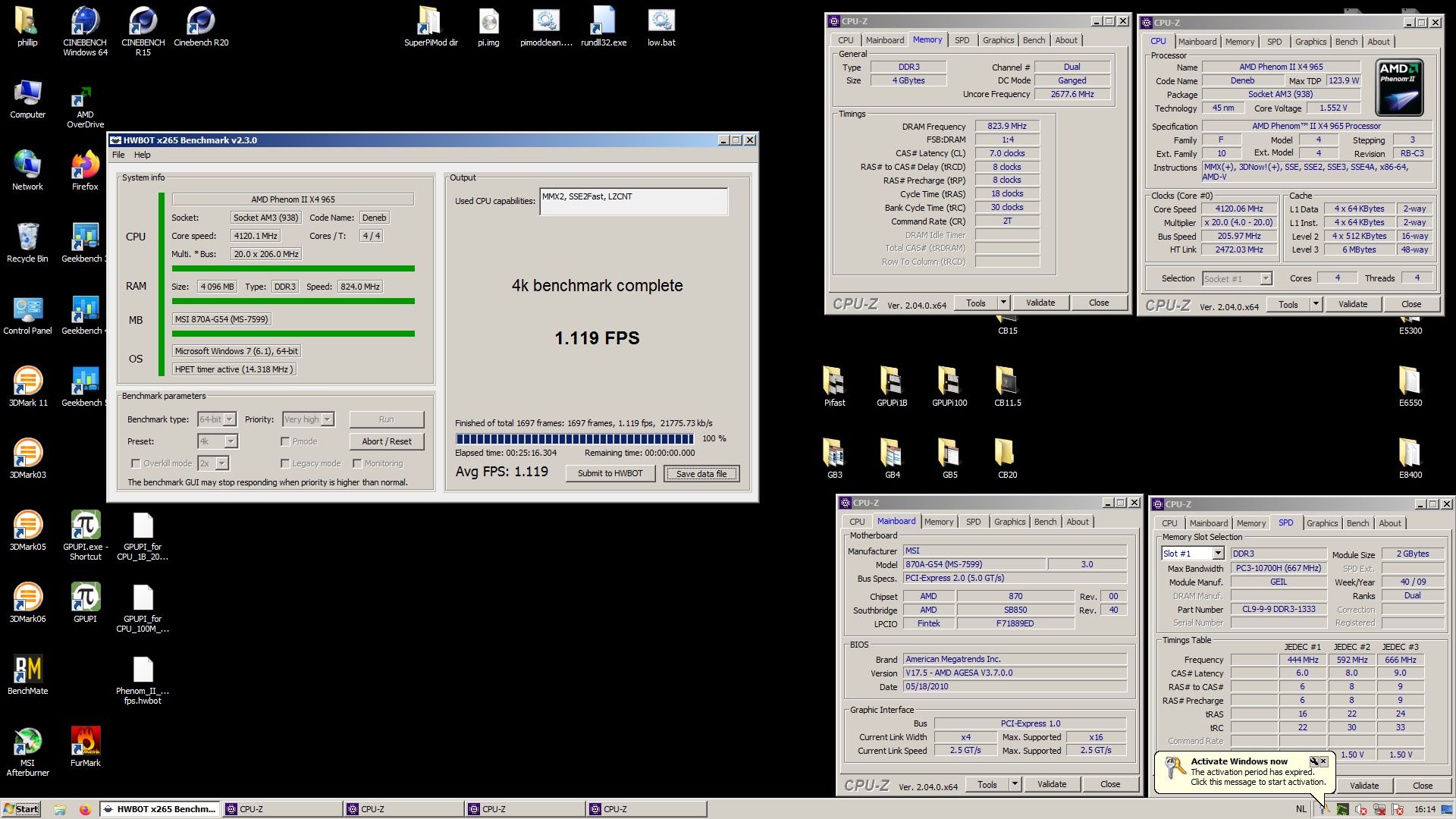Click the NL language indicator in taskbar
Image resolution: width=1456 pixels, height=819 pixels.
click(1301, 809)
